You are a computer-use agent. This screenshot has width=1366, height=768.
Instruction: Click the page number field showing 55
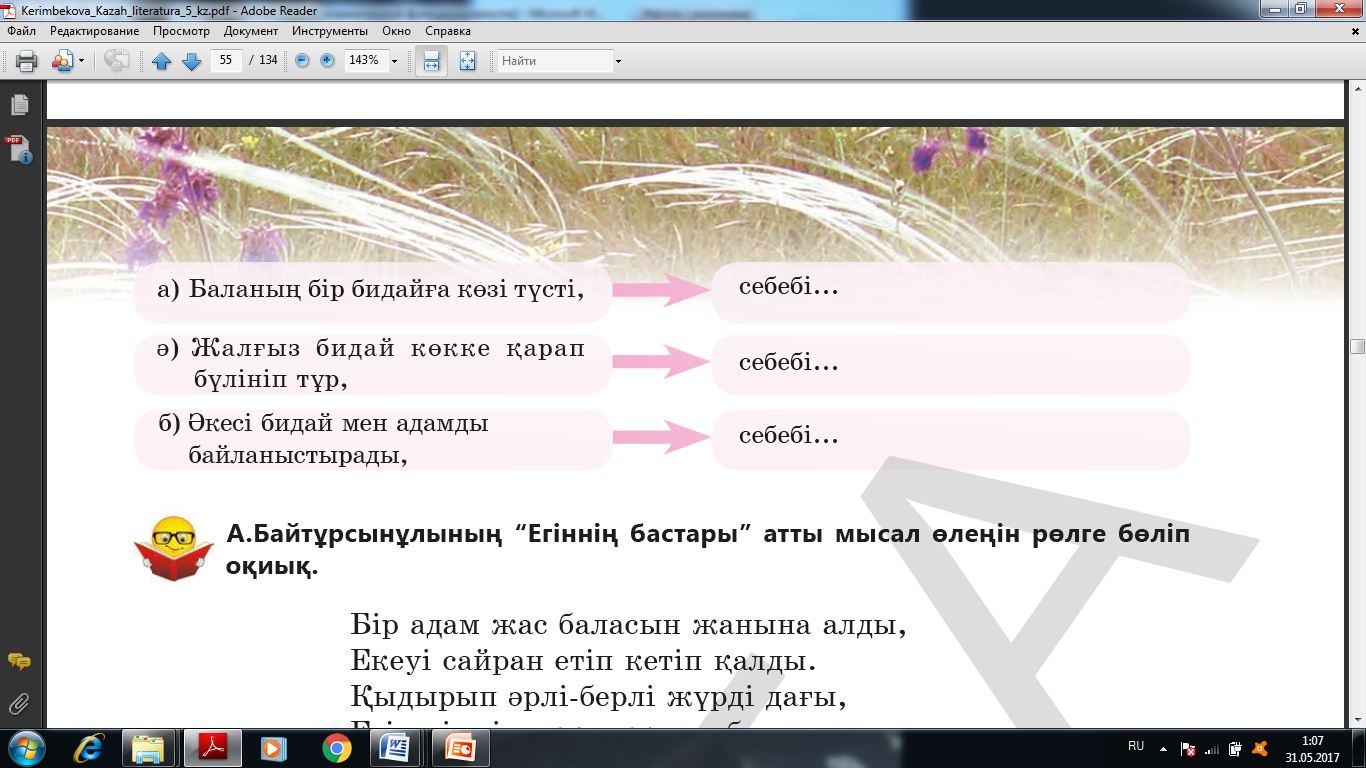point(226,60)
